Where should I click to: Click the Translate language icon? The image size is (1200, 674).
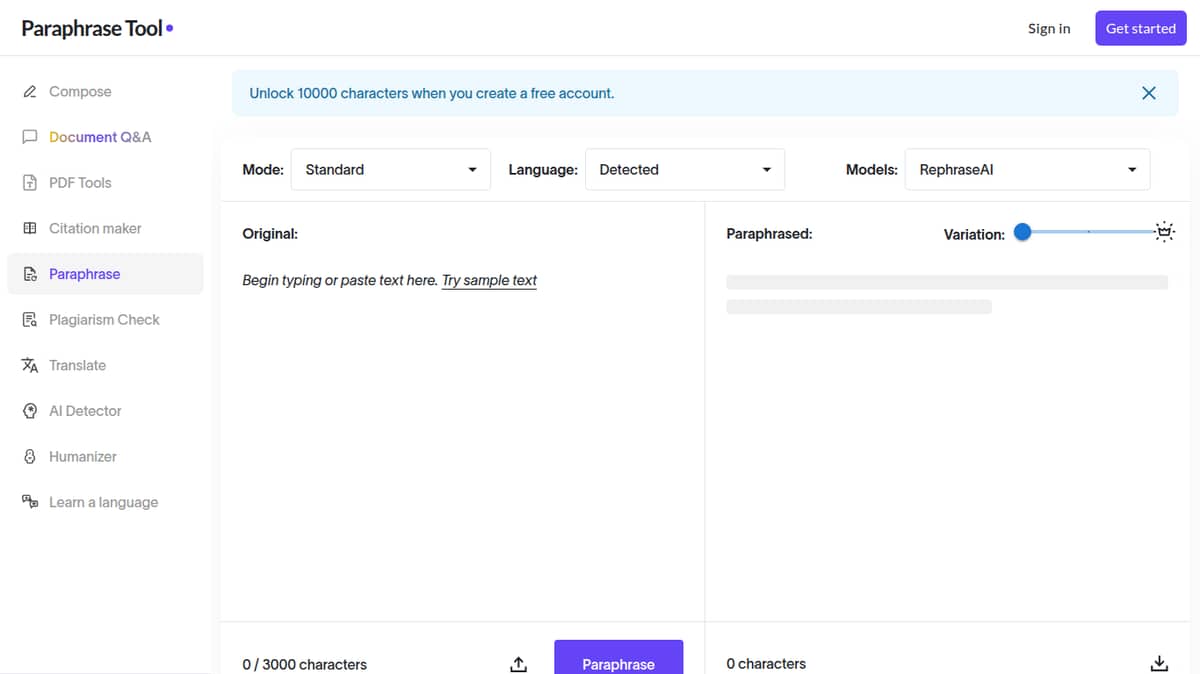(x=30, y=365)
